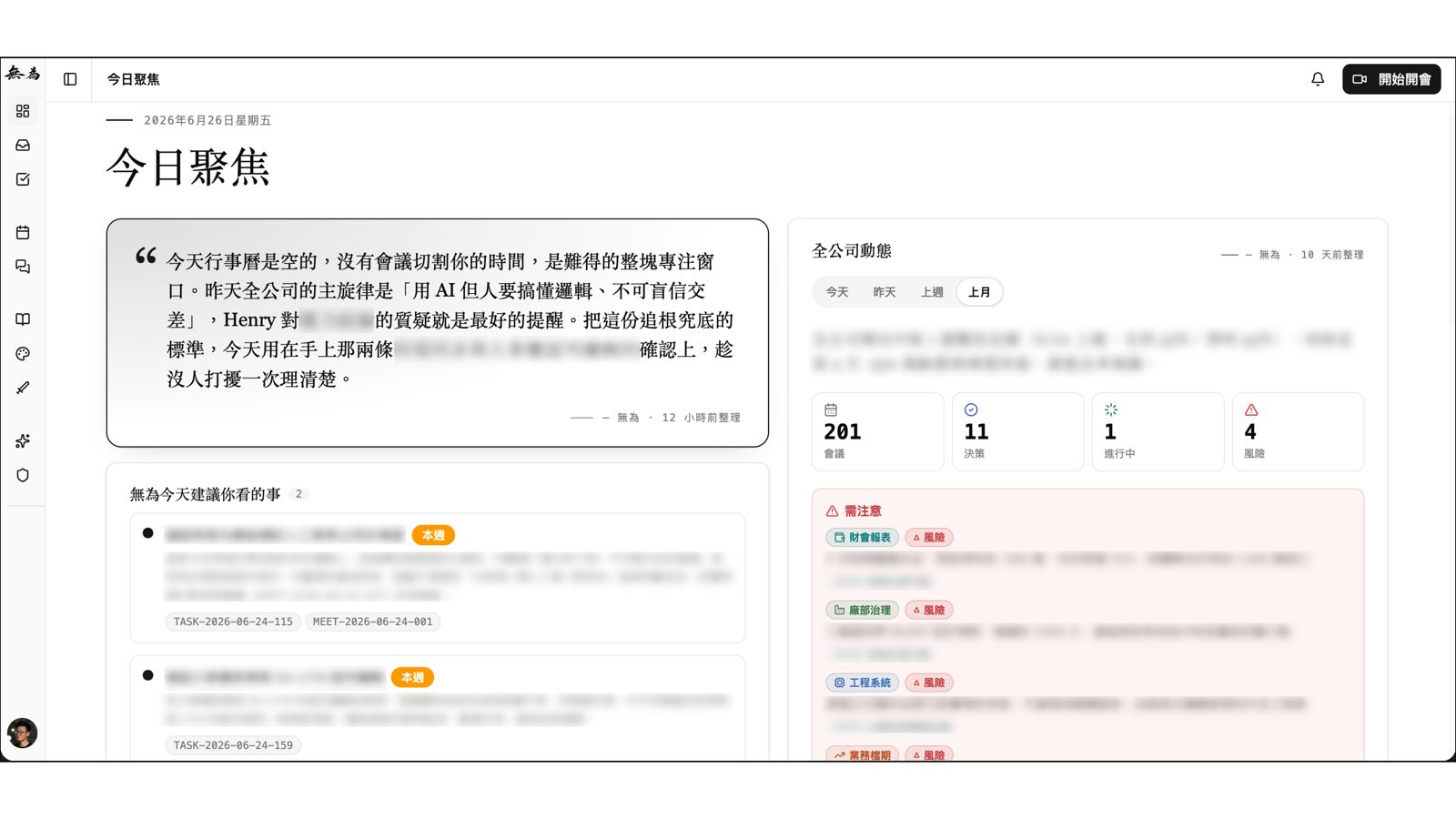1456x819 pixels.
Task: Click the 風險 badge next to 廠部治理
Action: 929,610
